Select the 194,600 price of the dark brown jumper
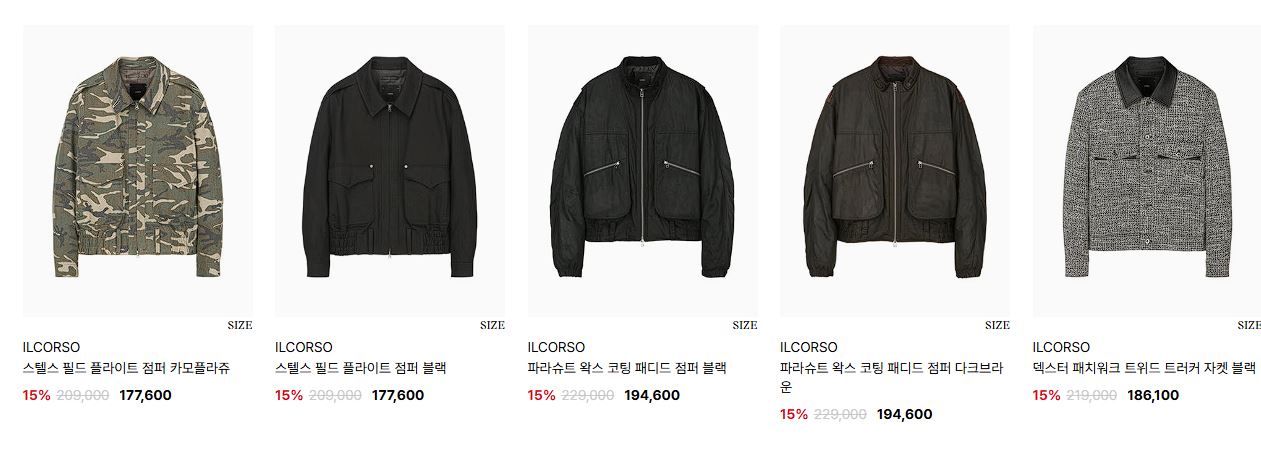Viewport: 1261px width, 455px height. point(904,414)
